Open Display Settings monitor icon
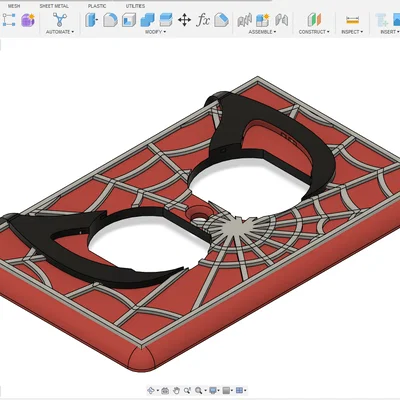Image resolution: width=400 pixels, height=400 pixels. [x=213, y=390]
